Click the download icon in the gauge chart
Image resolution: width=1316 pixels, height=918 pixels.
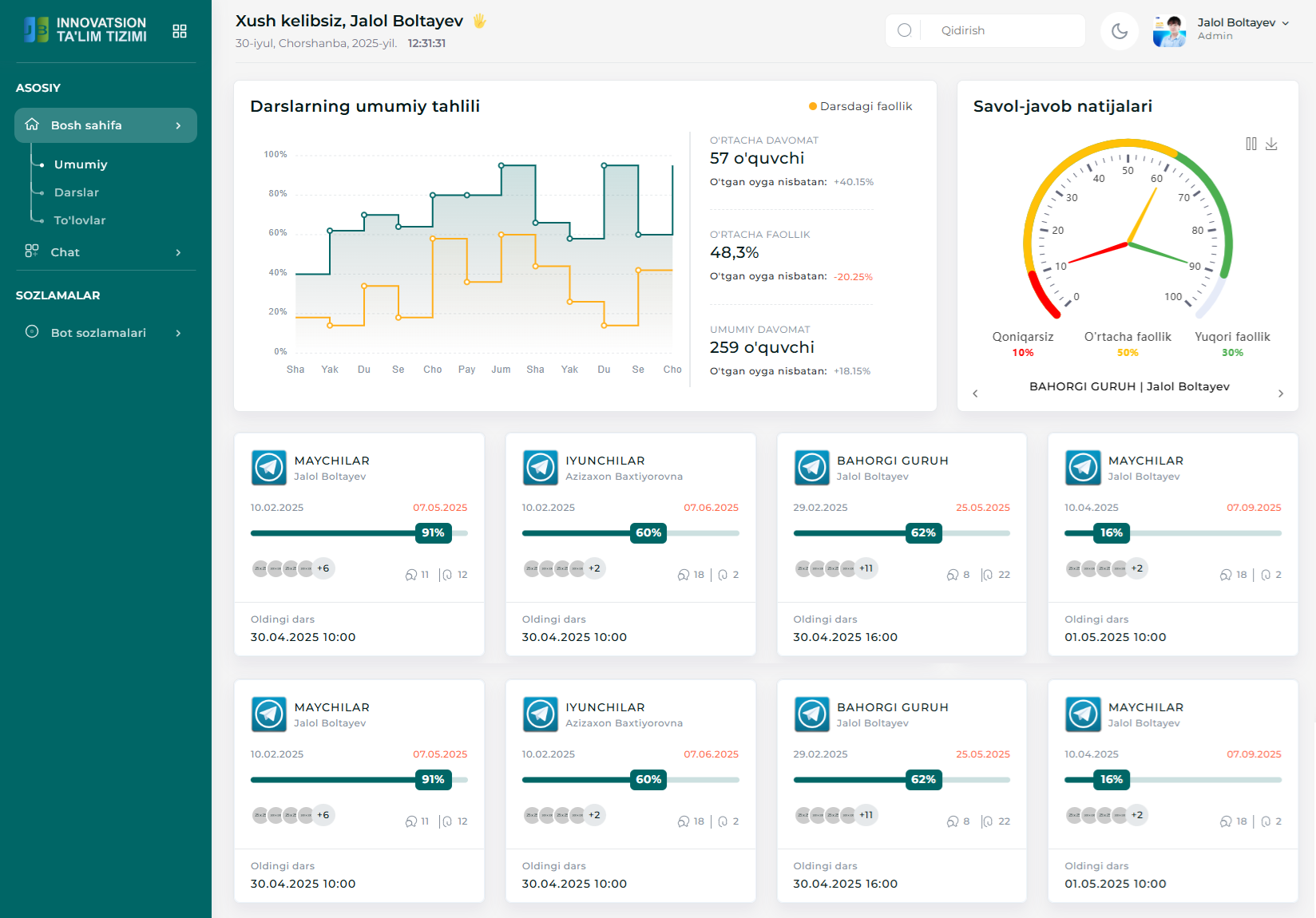coord(1271,144)
